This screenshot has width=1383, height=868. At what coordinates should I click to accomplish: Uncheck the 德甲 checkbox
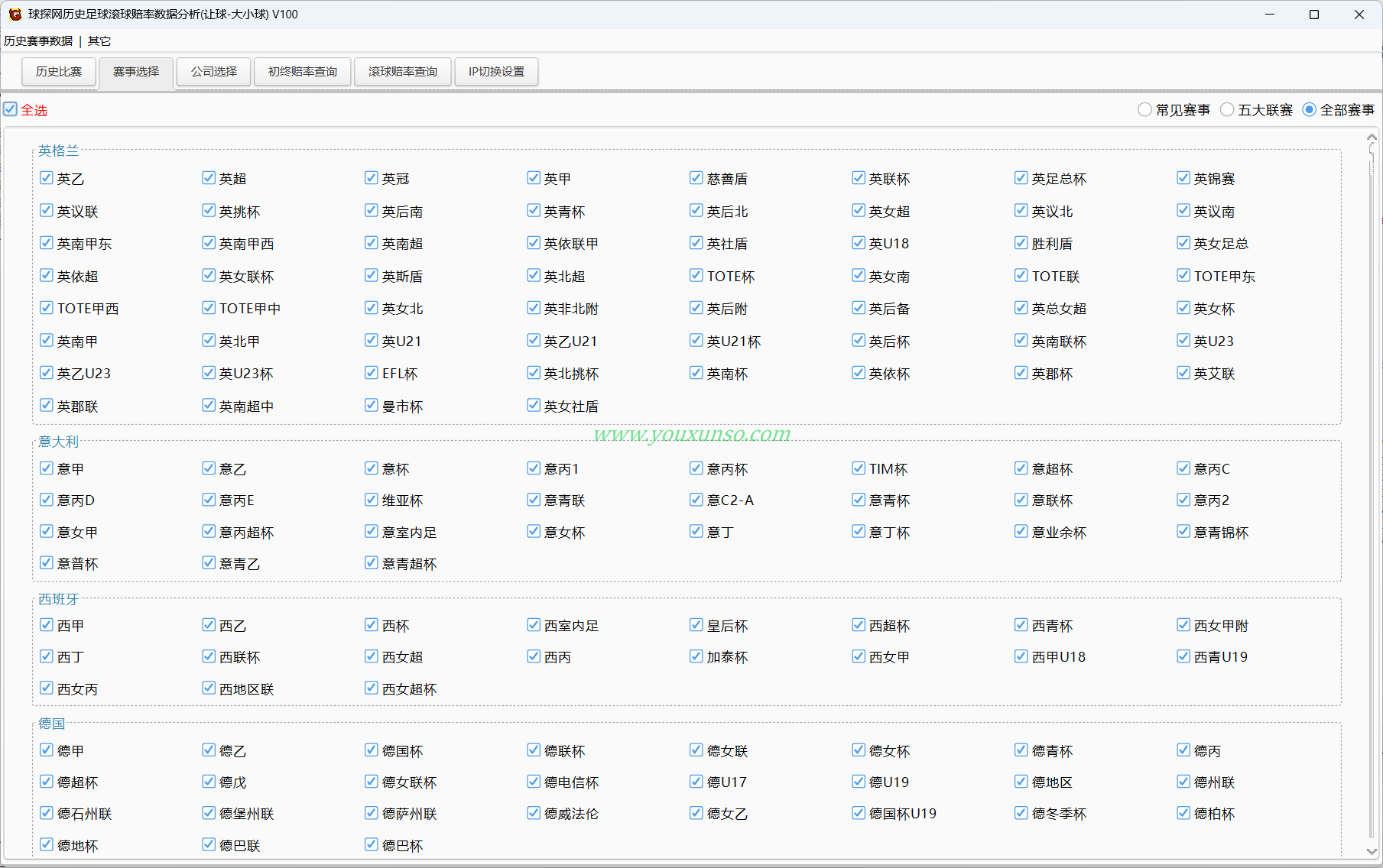[47, 750]
